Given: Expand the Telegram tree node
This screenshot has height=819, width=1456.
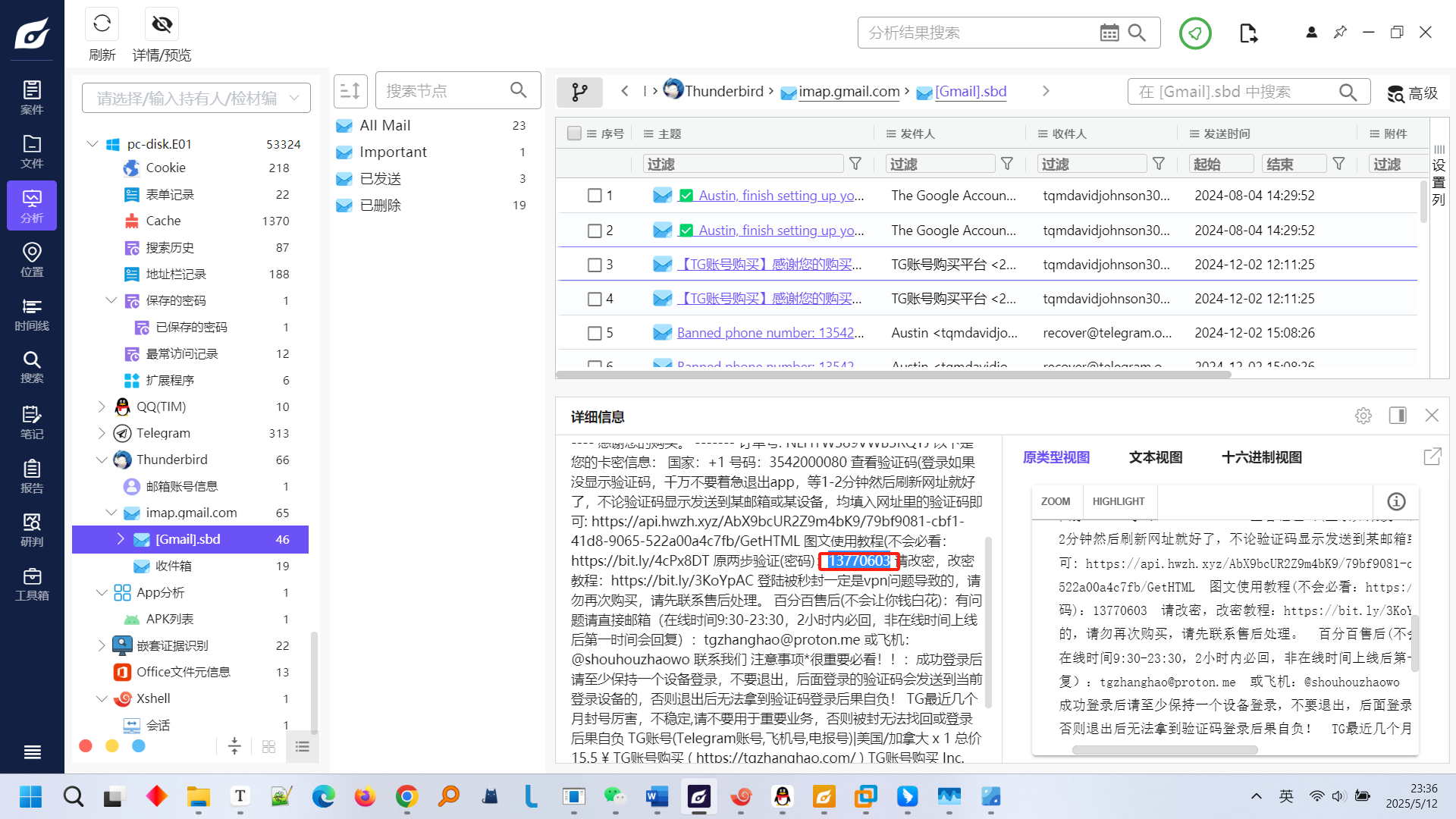Looking at the screenshot, I should (x=102, y=433).
